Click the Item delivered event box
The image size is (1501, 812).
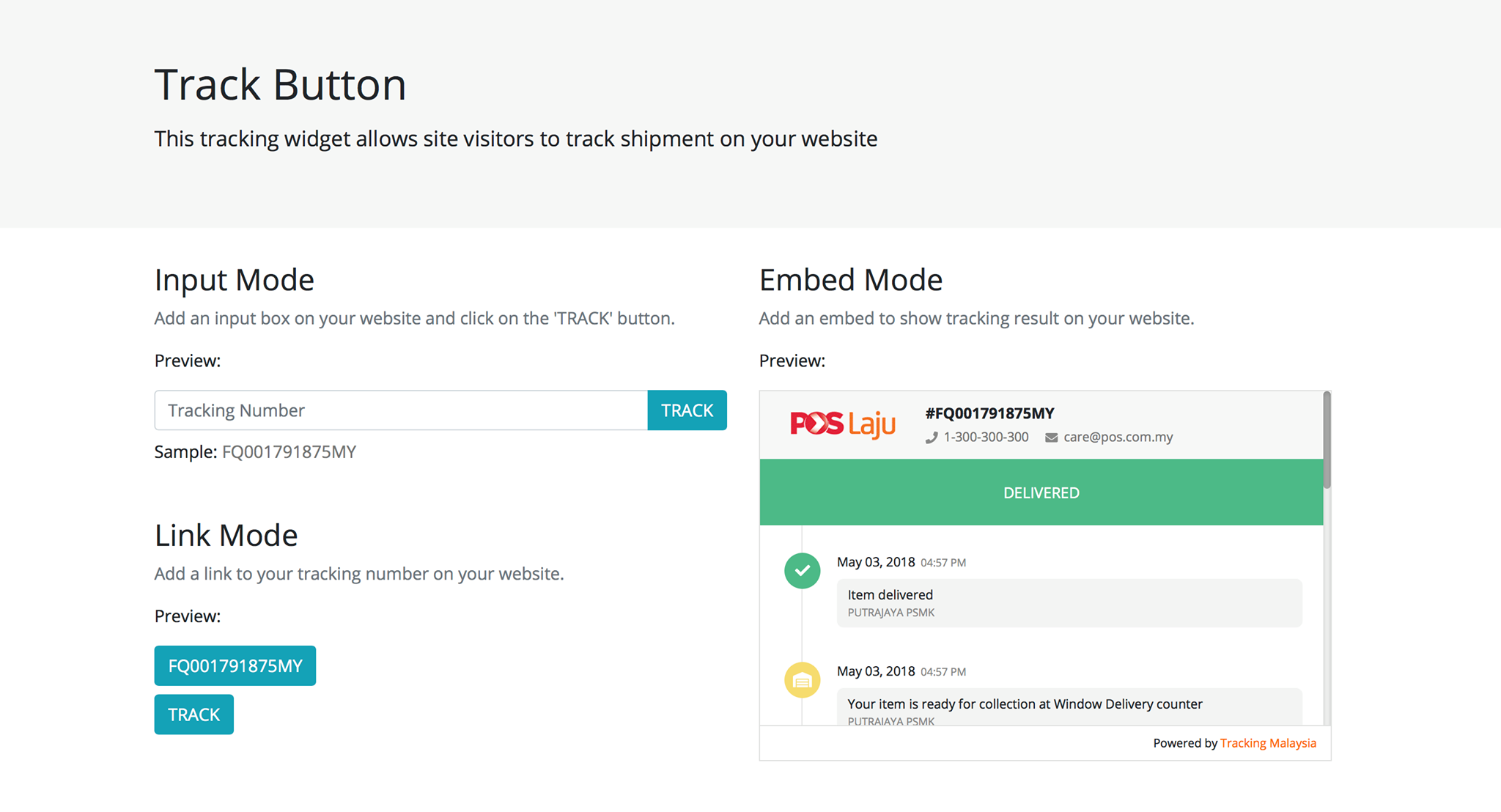(1069, 603)
